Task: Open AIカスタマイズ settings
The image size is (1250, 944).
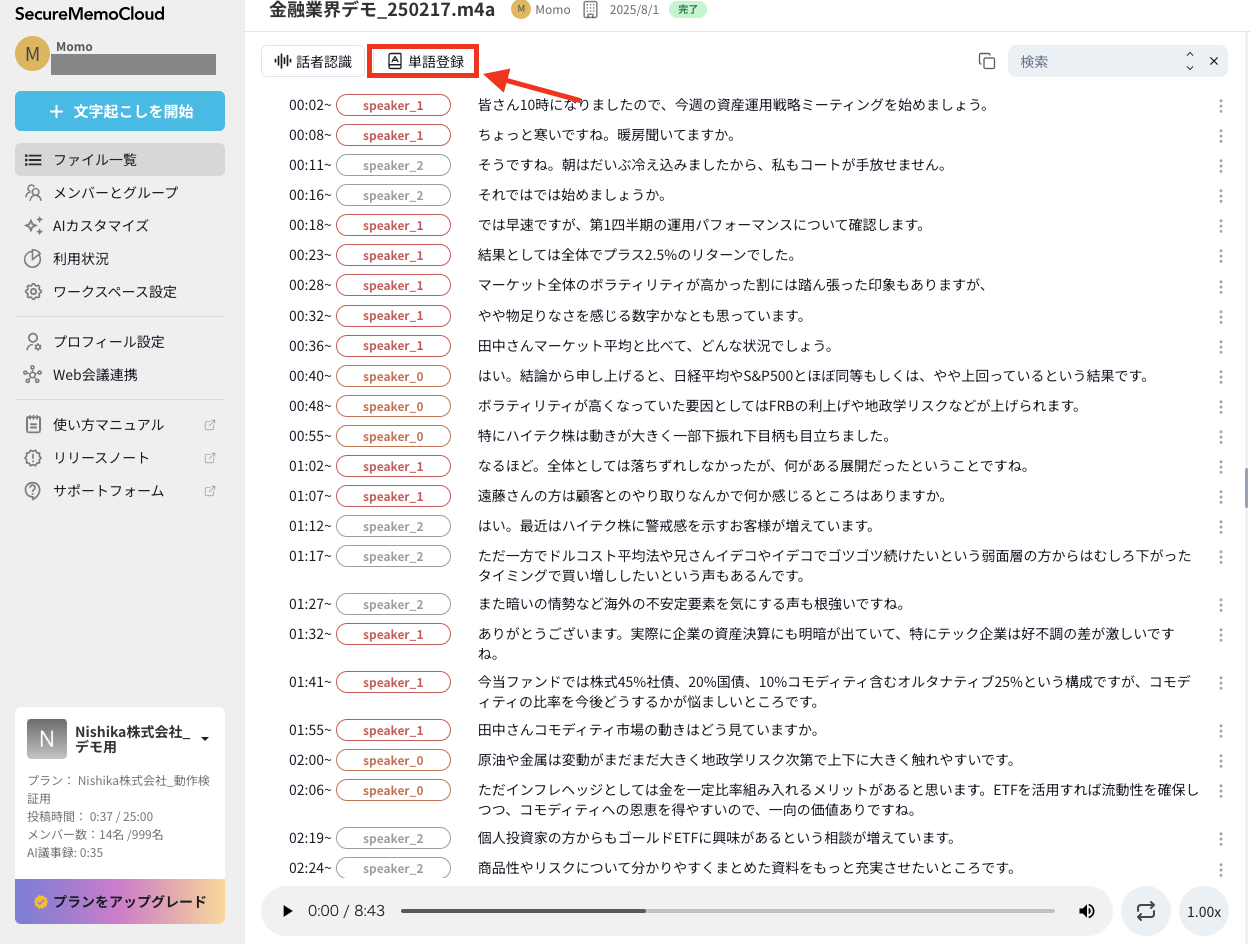Action: 100,225
